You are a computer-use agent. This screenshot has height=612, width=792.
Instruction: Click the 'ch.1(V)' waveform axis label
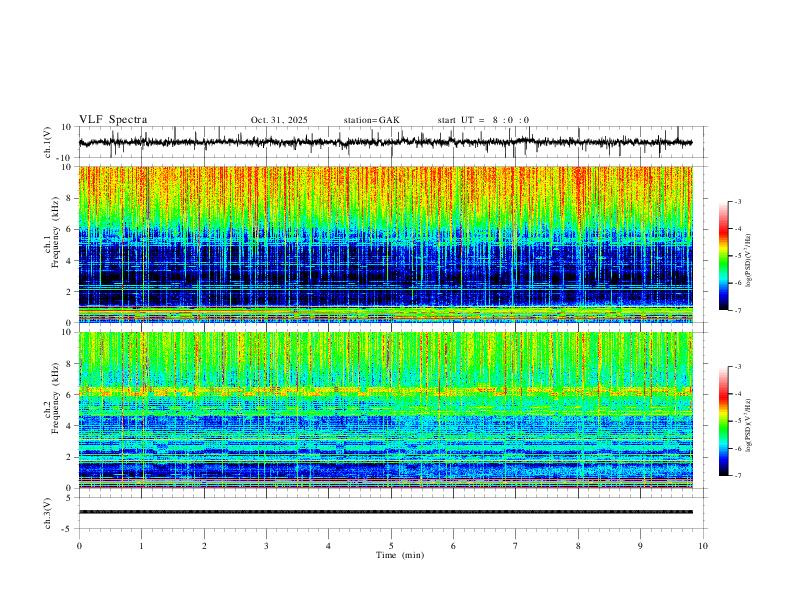click(x=48, y=142)
